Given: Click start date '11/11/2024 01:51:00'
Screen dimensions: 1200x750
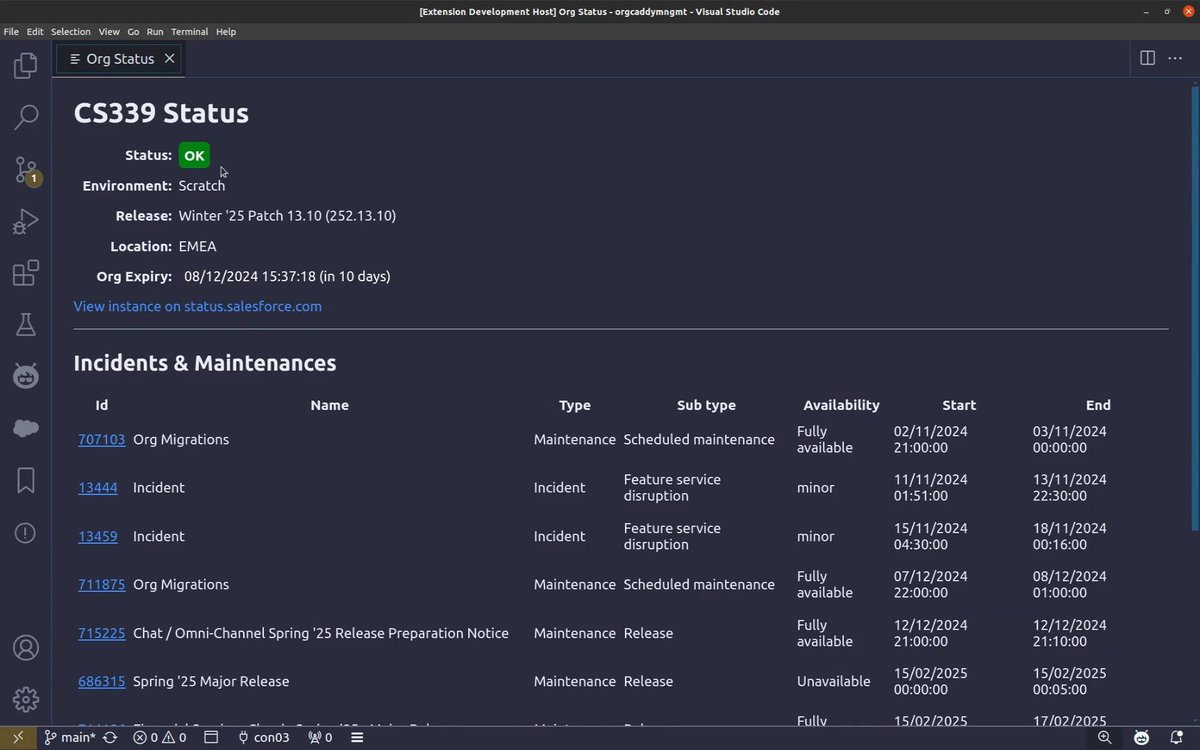Looking at the screenshot, I should click(x=931, y=487).
